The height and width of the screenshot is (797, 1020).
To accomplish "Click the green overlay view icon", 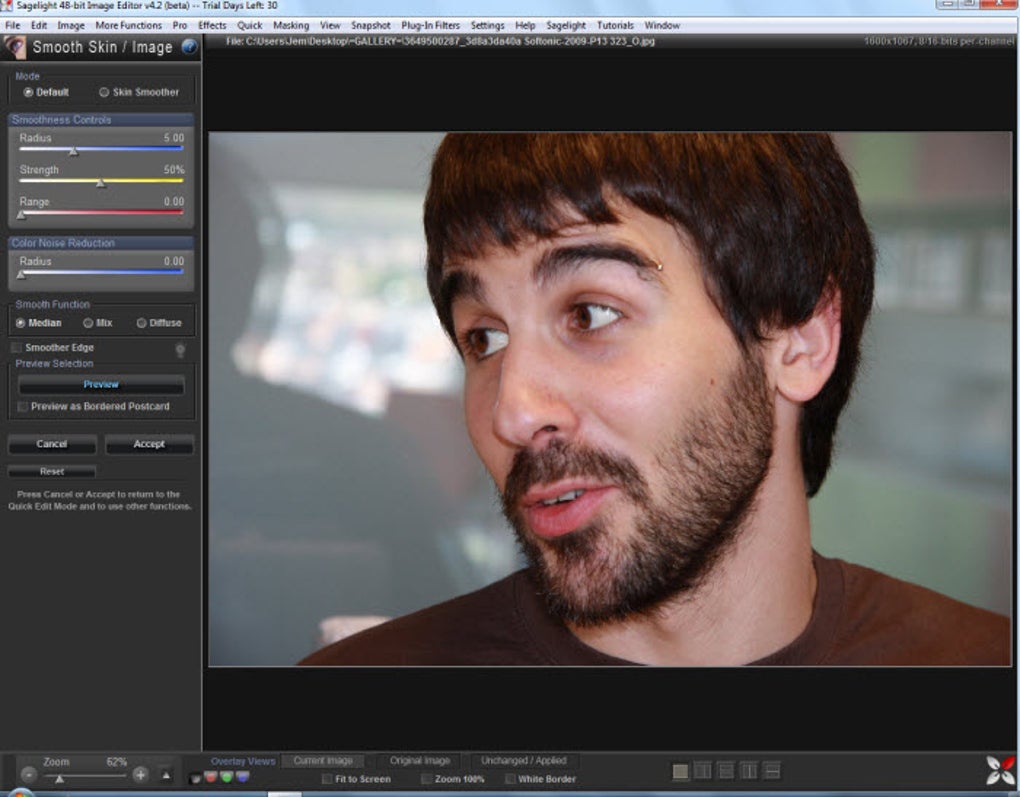I will point(226,777).
